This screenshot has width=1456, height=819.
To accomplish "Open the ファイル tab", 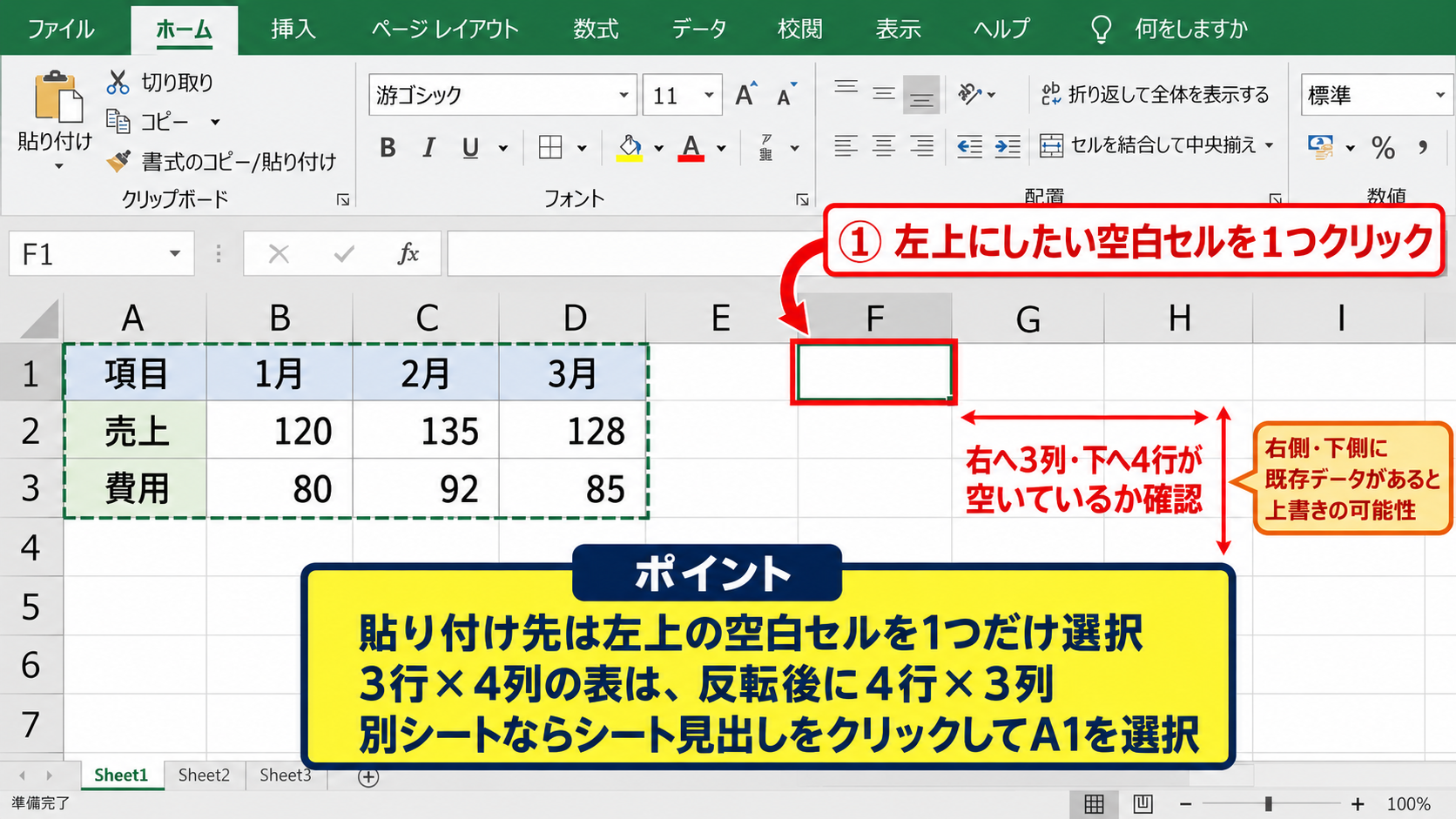I will click(61, 29).
